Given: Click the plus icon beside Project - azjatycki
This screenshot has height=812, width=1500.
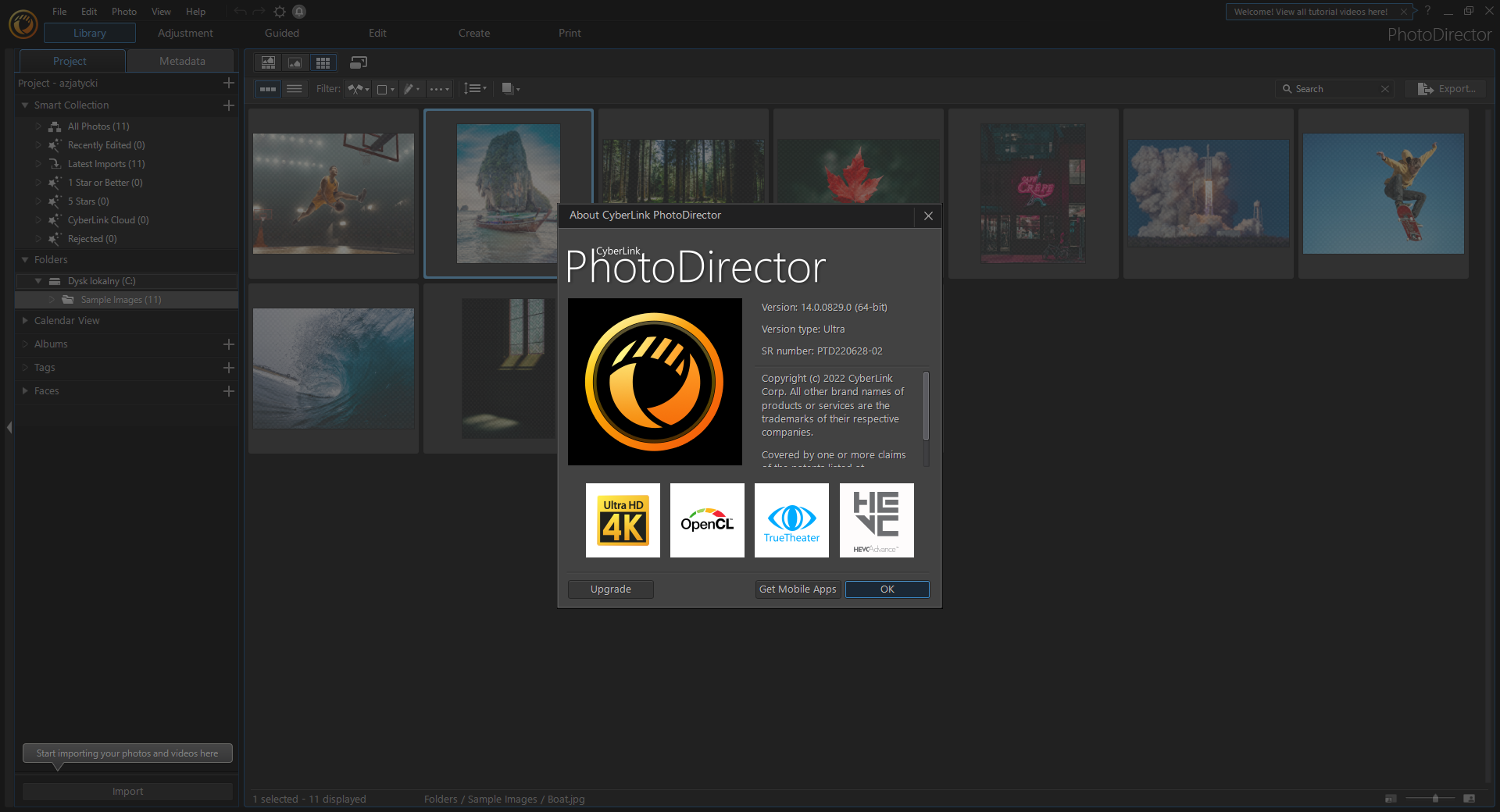Looking at the screenshot, I should click(228, 83).
